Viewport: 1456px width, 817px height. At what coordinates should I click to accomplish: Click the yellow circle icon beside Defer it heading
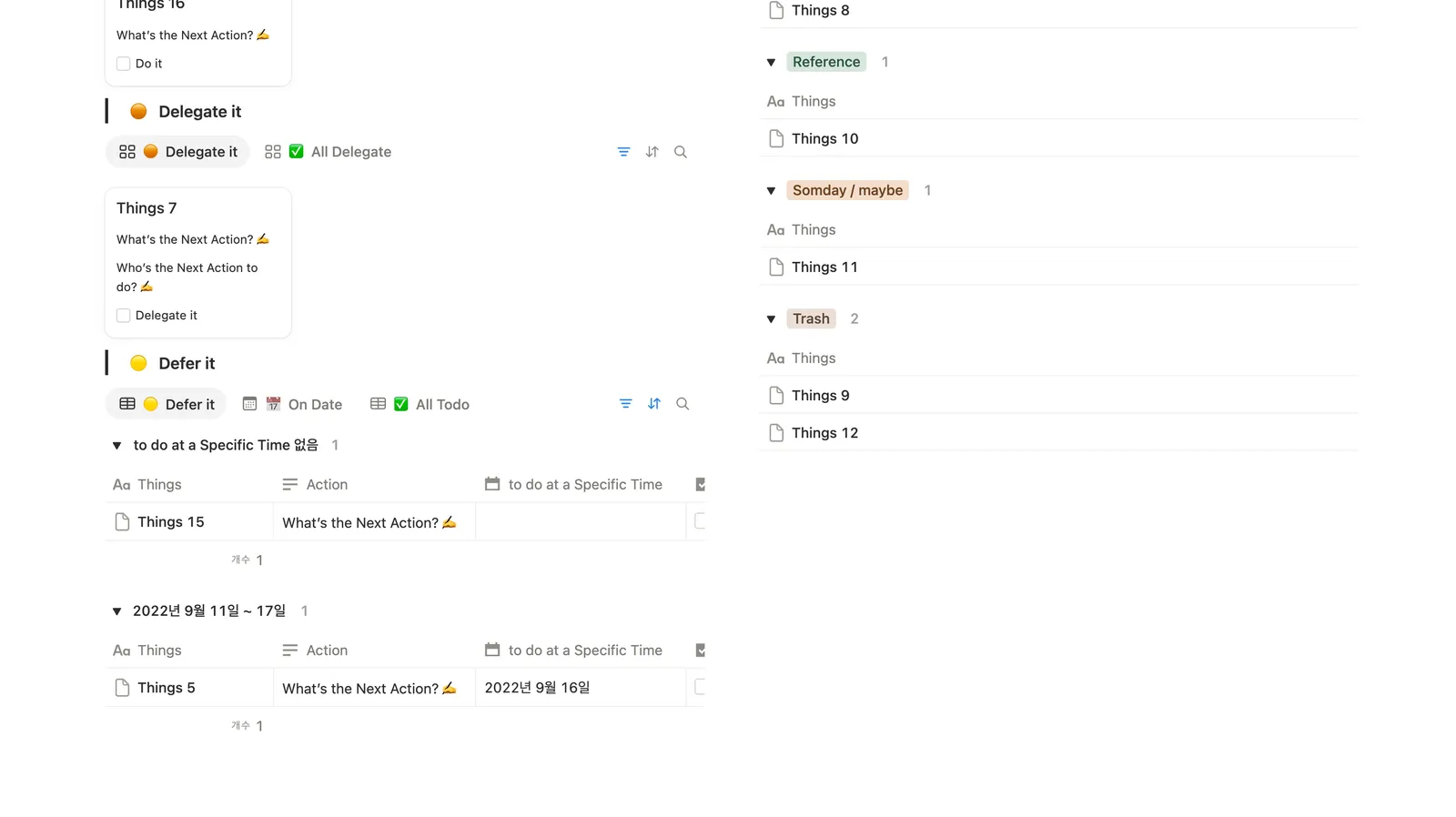pyautogui.click(x=138, y=363)
